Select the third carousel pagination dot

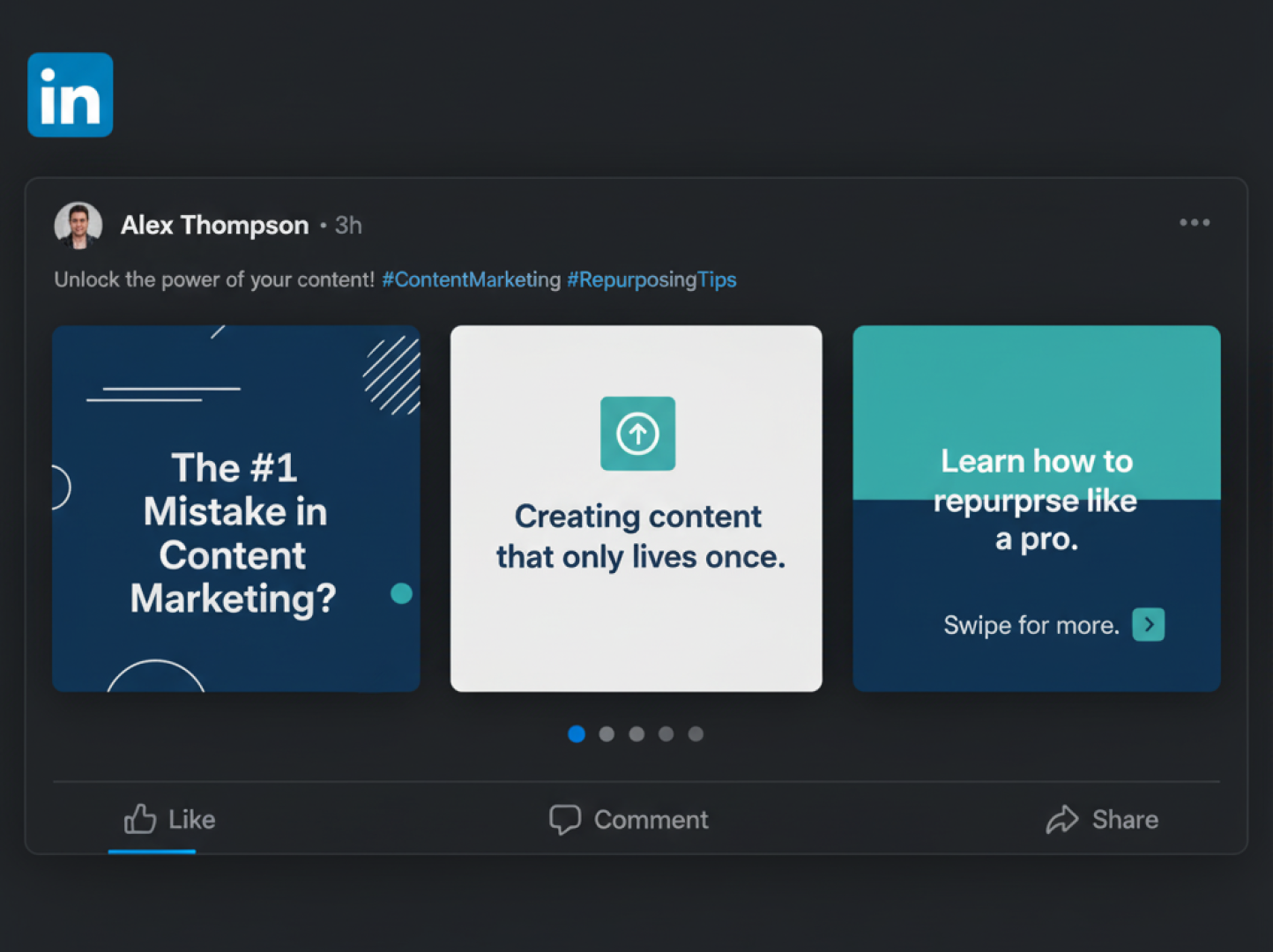(x=636, y=734)
